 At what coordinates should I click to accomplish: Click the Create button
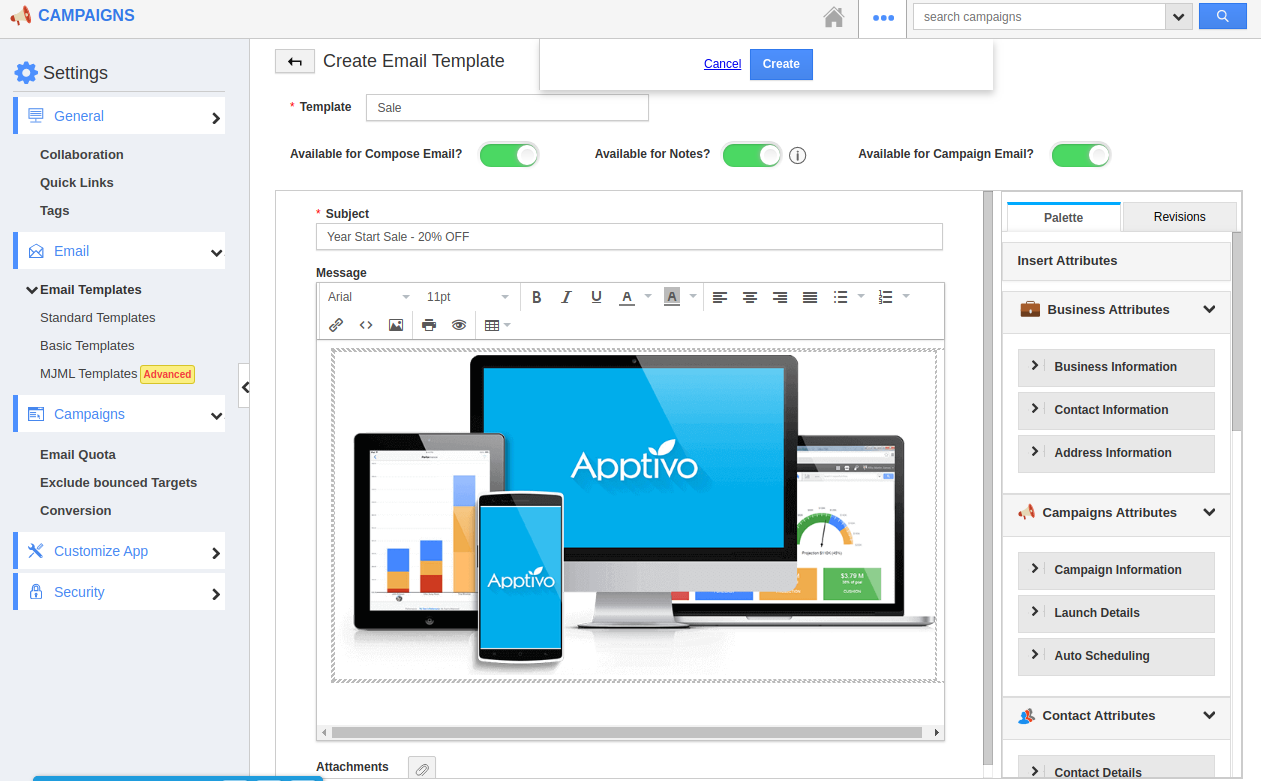[781, 64]
